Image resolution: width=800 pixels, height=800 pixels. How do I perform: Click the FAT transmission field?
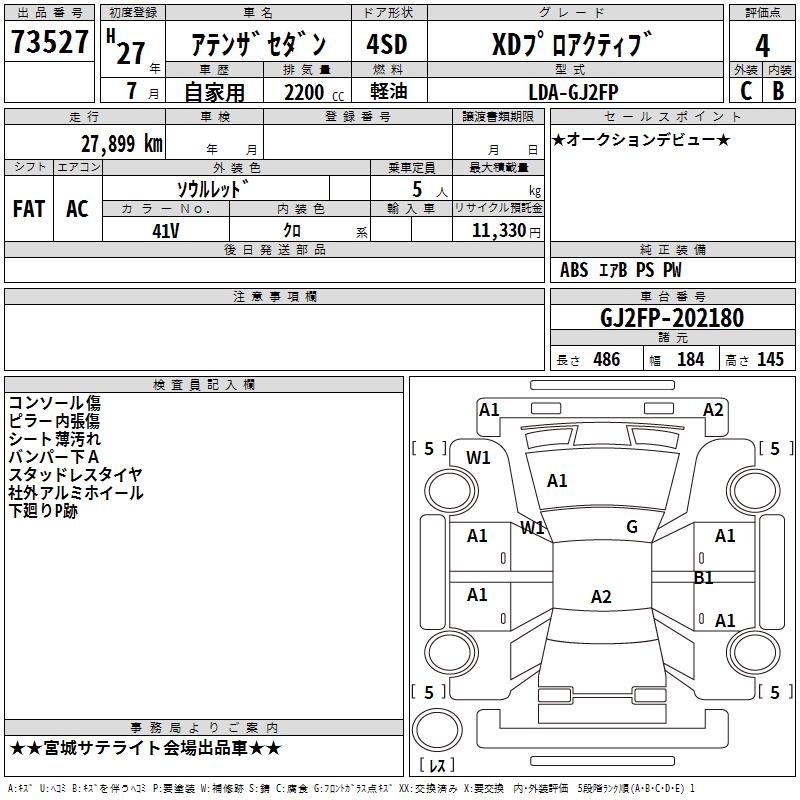29,209
